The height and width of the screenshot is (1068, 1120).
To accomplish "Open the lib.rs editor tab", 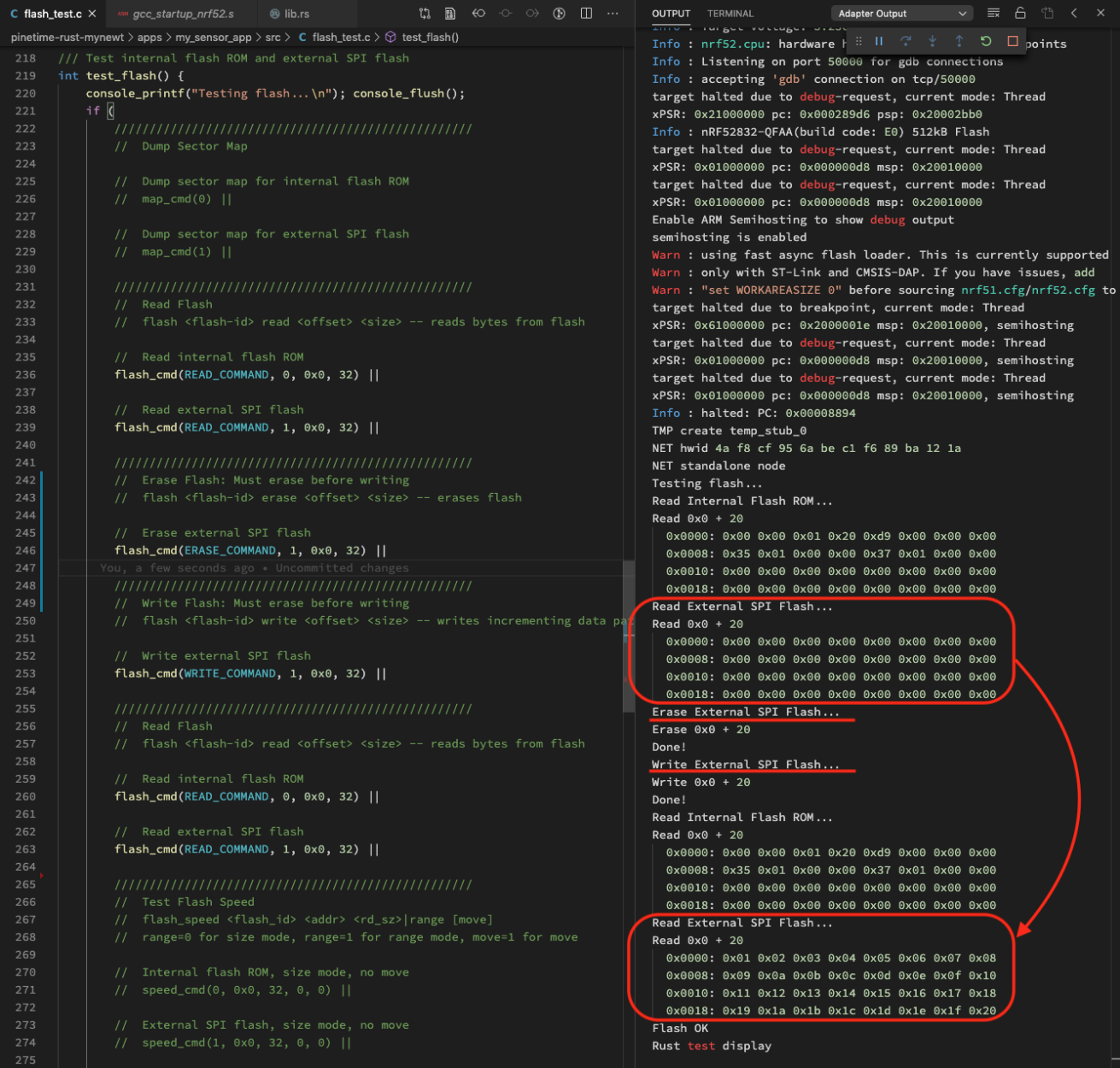I will coord(296,14).
